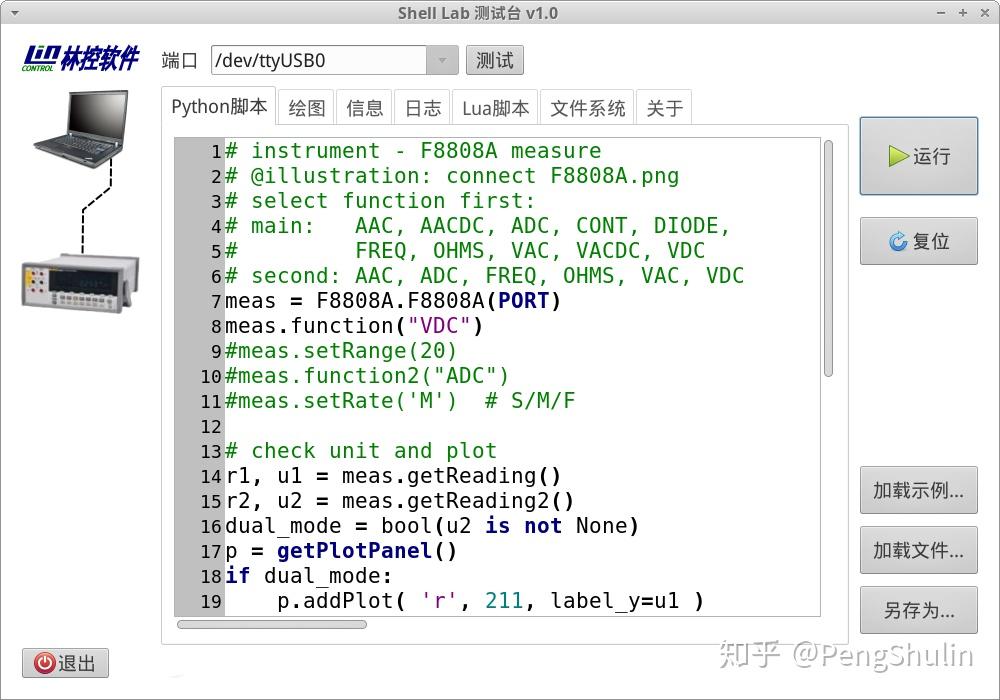Click line 10 '#meas.function2("ADC")'
This screenshot has height=700, width=1000.
point(367,376)
